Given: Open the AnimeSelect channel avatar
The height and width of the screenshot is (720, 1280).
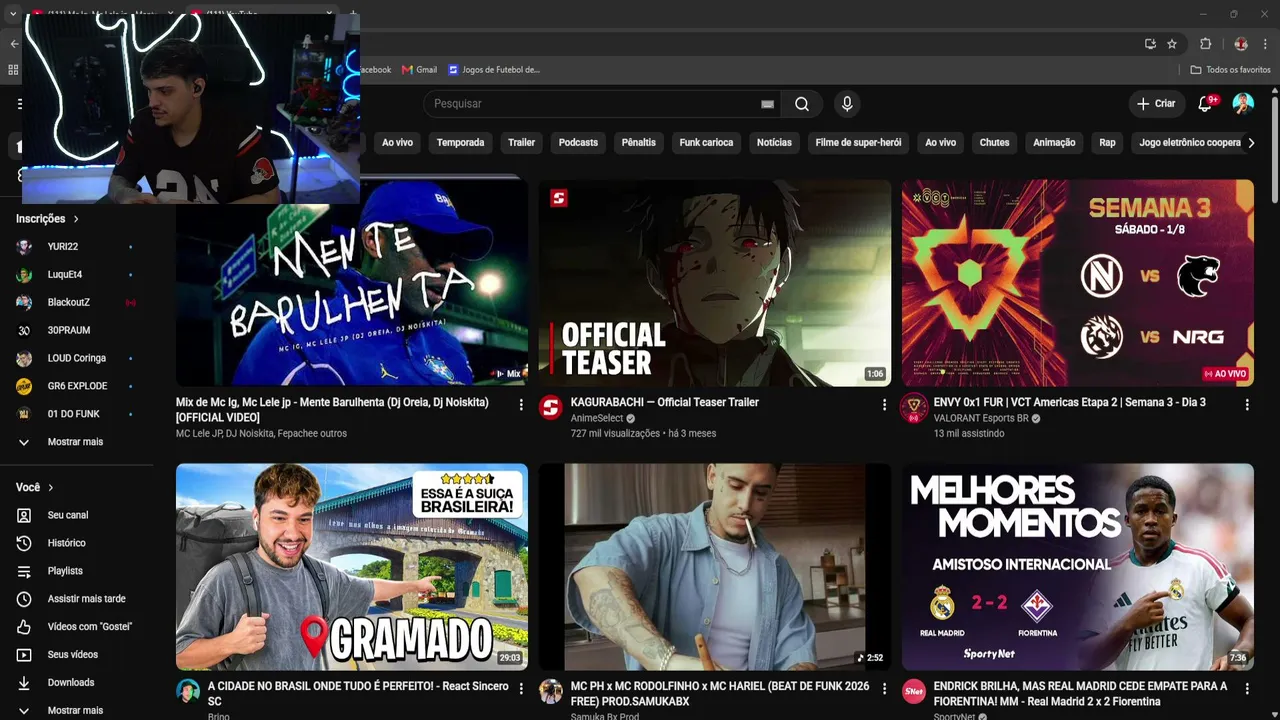Looking at the screenshot, I should click(x=551, y=407).
